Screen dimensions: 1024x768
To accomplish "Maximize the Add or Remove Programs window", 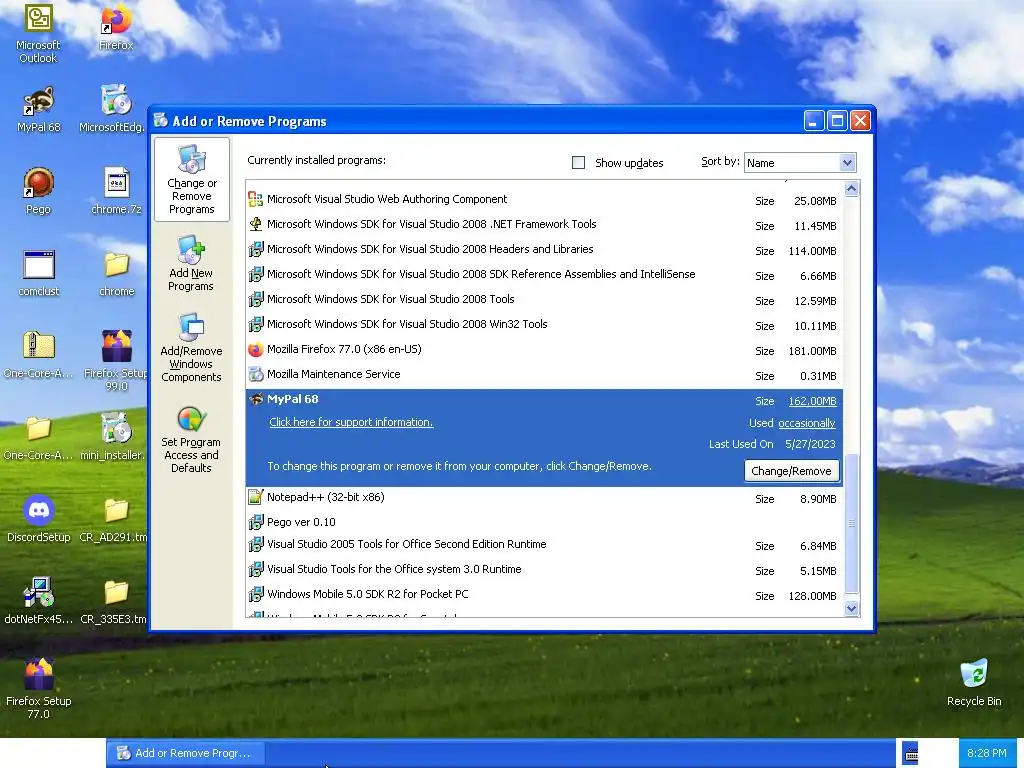I will [x=837, y=121].
